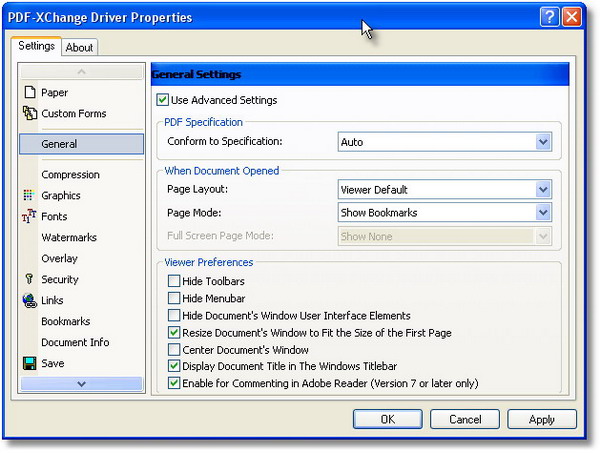Click the OK button

388,419
